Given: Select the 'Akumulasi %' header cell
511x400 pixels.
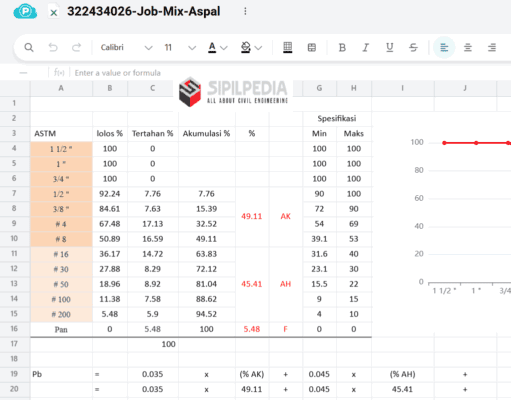Looking at the screenshot, I should tap(207, 134).
